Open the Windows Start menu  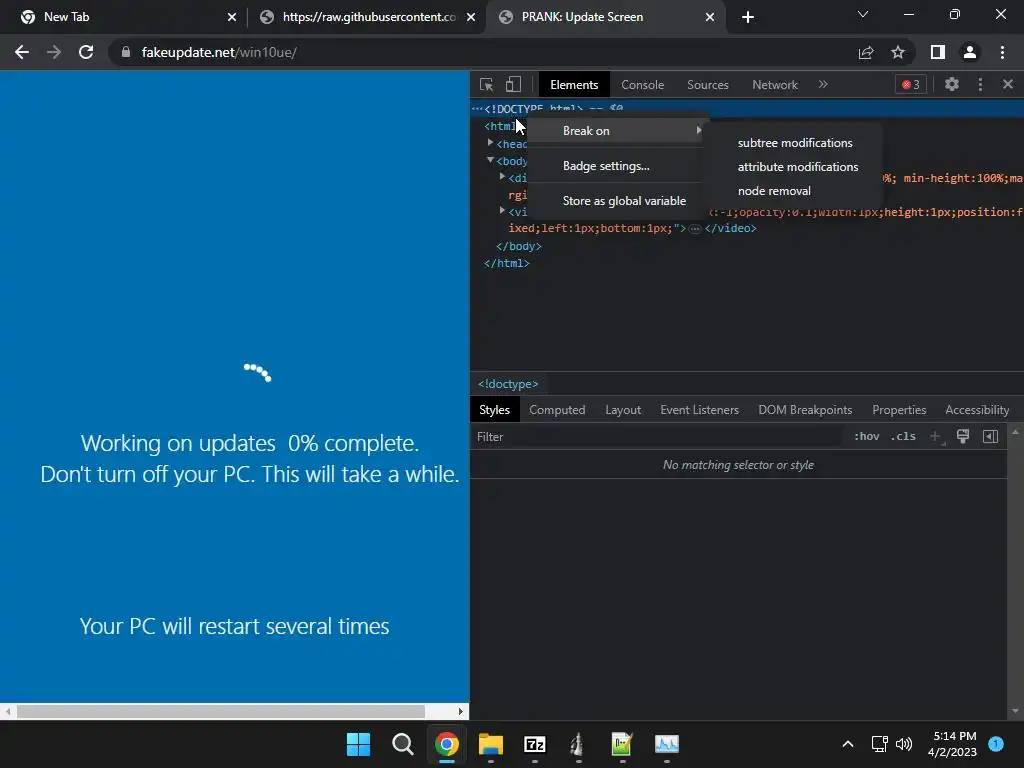(x=358, y=744)
